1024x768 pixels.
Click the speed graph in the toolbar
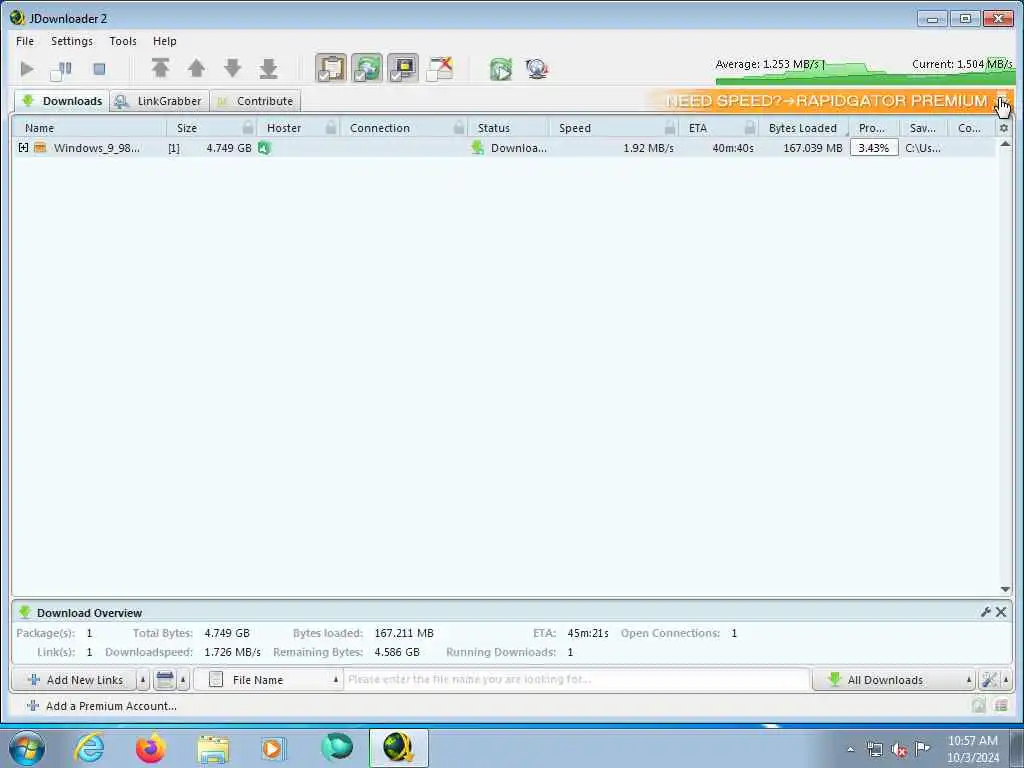point(864,71)
